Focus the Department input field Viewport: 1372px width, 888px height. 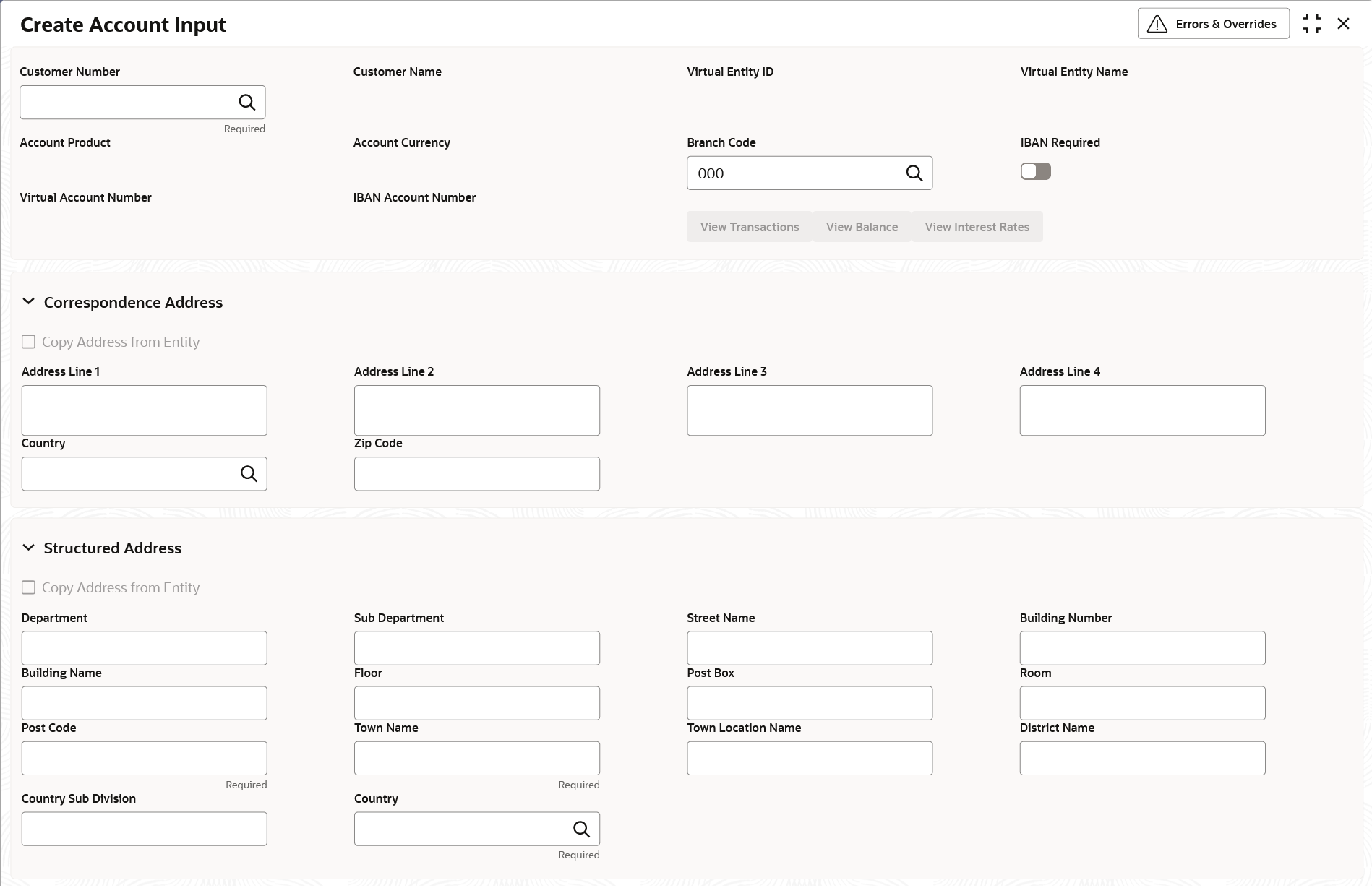coord(145,648)
